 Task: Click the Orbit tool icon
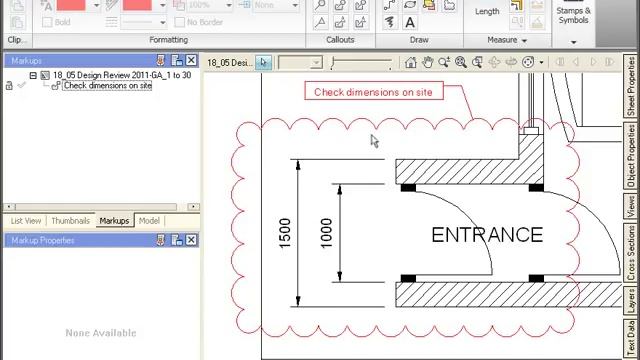click(x=494, y=62)
